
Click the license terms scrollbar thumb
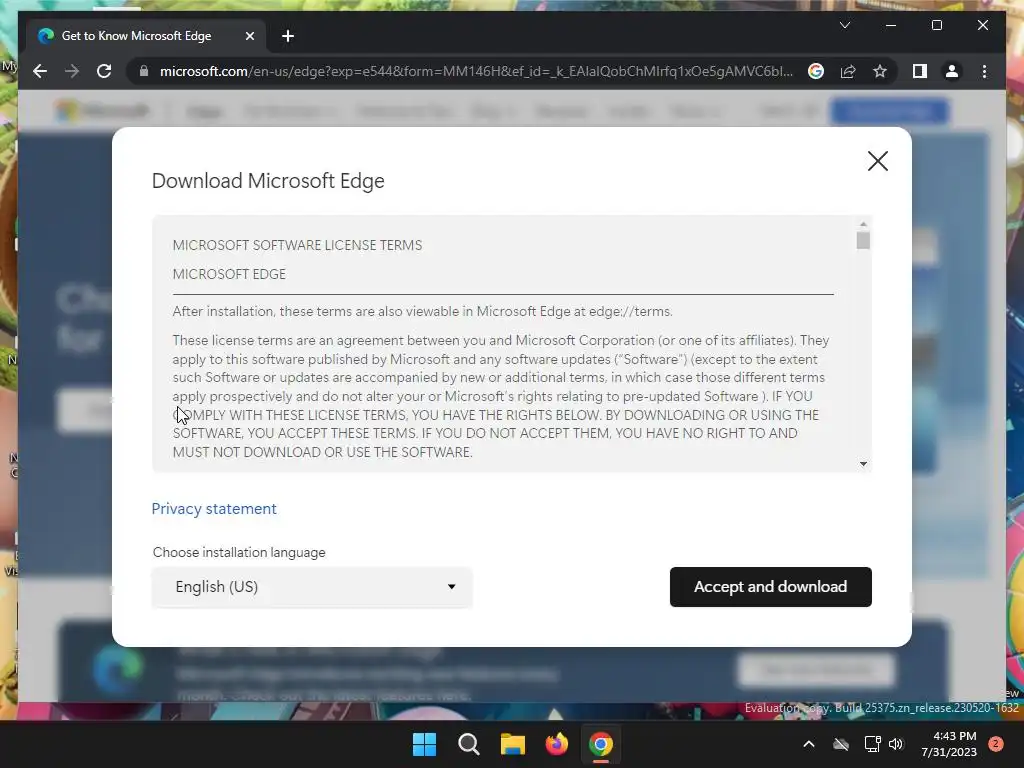(863, 240)
